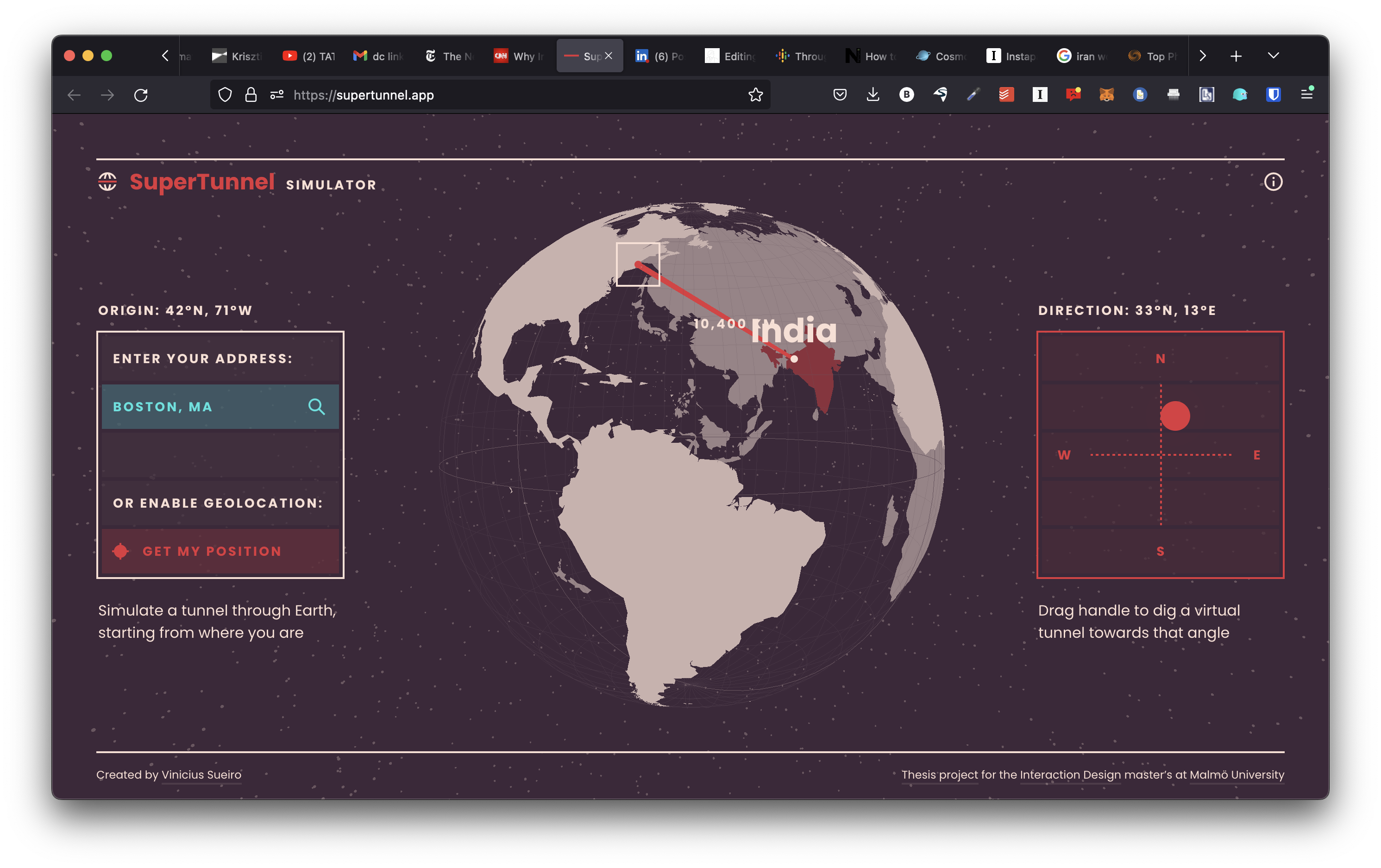Viewport: 1381px width, 868px height.
Task: Open the Vinicius Sueiro link
Action: [201, 774]
